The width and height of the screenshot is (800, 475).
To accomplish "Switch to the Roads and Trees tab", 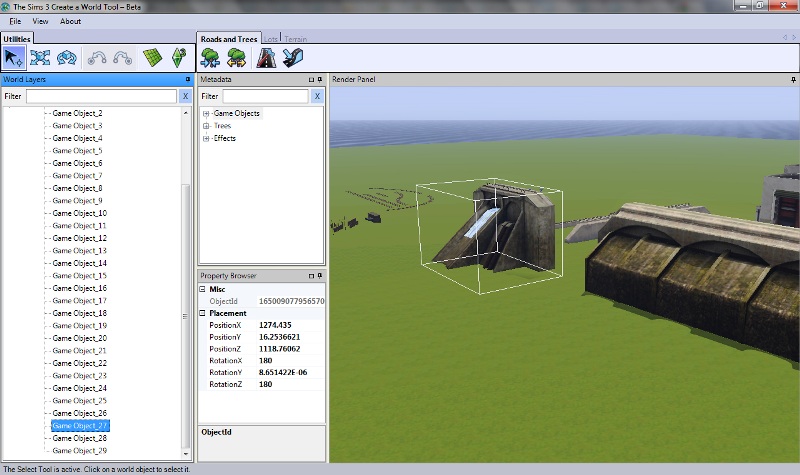I will tap(229, 39).
